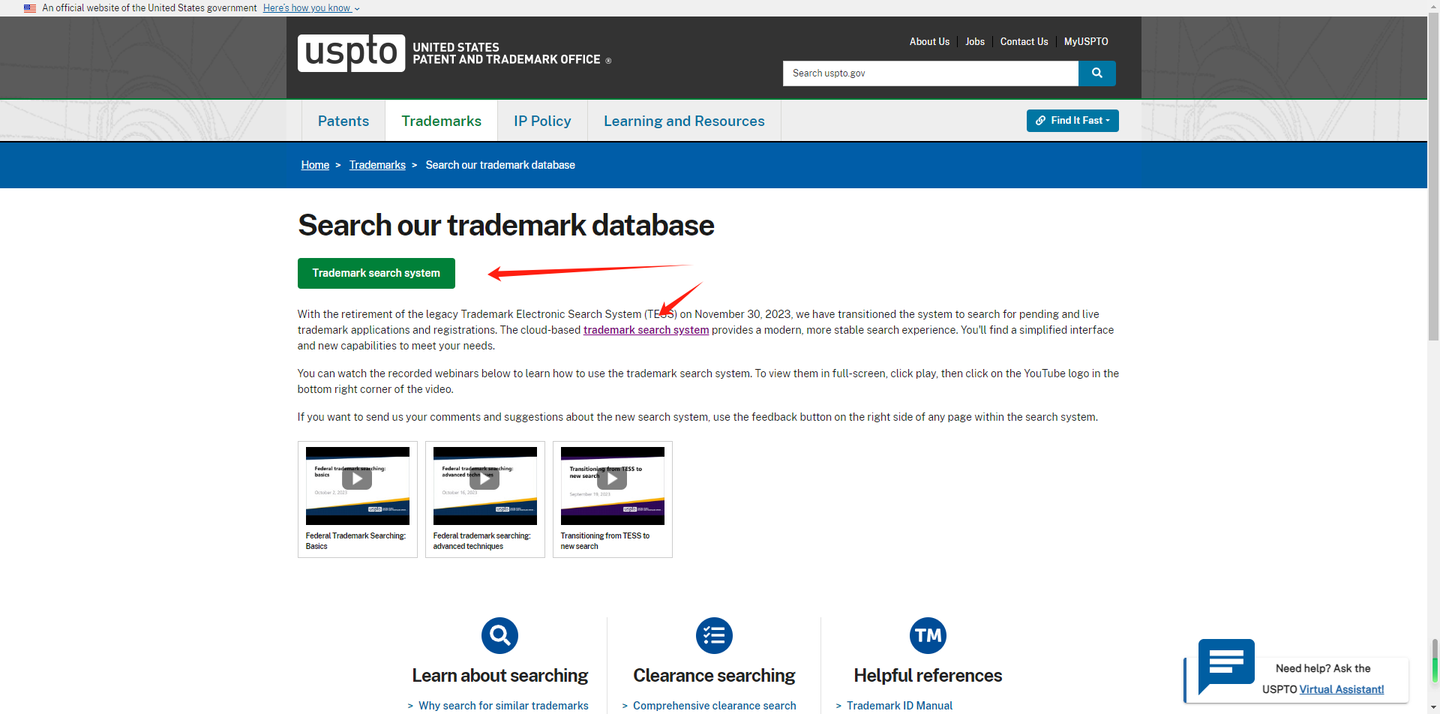Click the Helpful references heading
The height and width of the screenshot is (714, 1440).
pyautogui.click(x=928, y=676)
